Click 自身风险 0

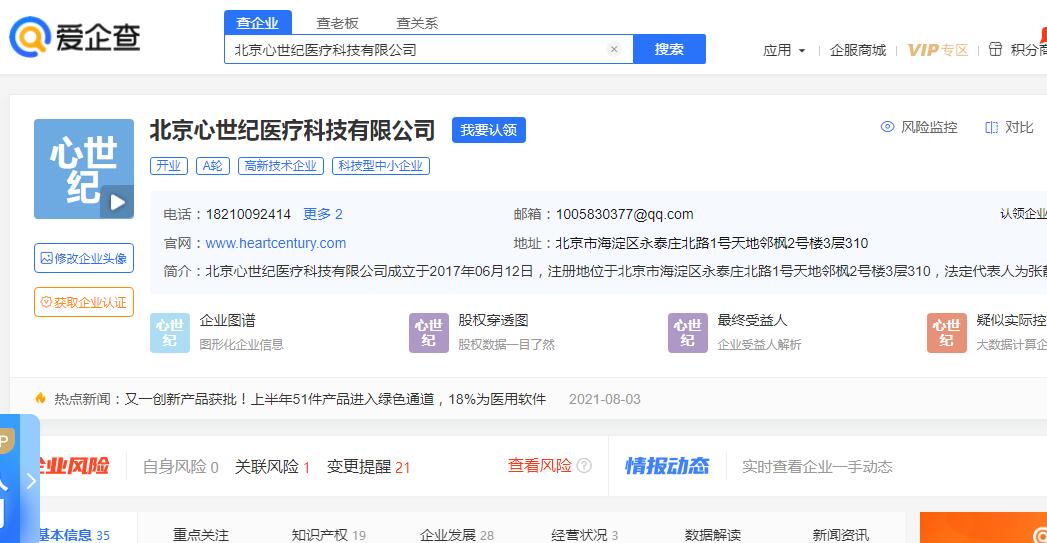[x=180, y=466]
